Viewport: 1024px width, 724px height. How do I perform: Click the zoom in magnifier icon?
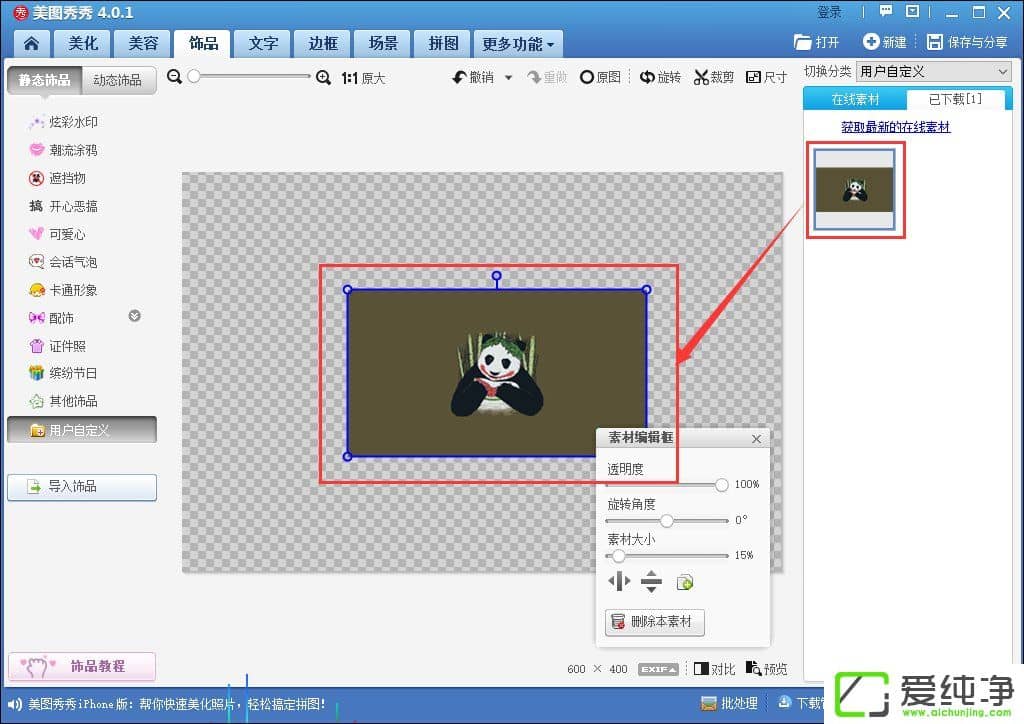pyautogui.click(x=323, y=77)
